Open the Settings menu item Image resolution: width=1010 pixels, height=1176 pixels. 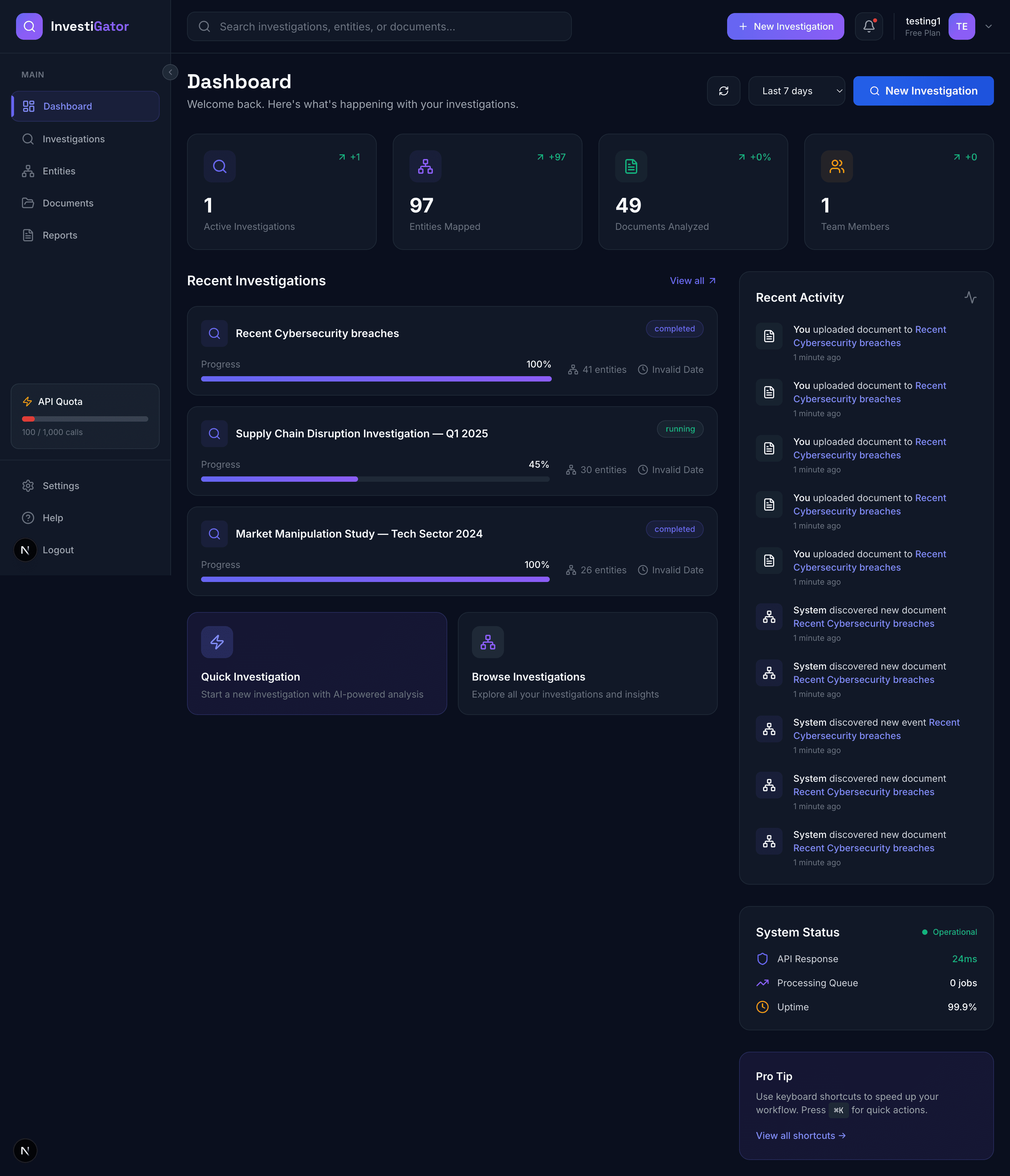[x=60, y=485]
